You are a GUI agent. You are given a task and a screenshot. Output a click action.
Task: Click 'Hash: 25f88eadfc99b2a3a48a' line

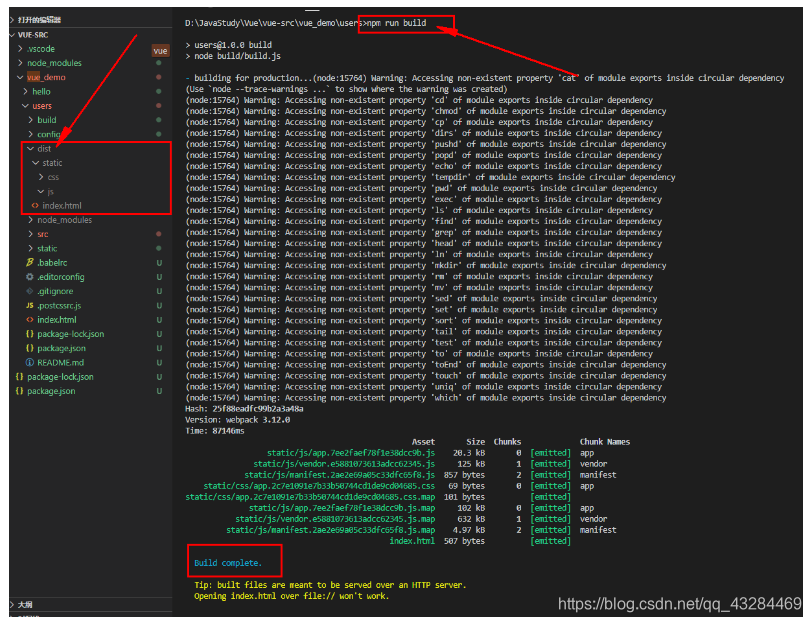[x=244, y=409]
